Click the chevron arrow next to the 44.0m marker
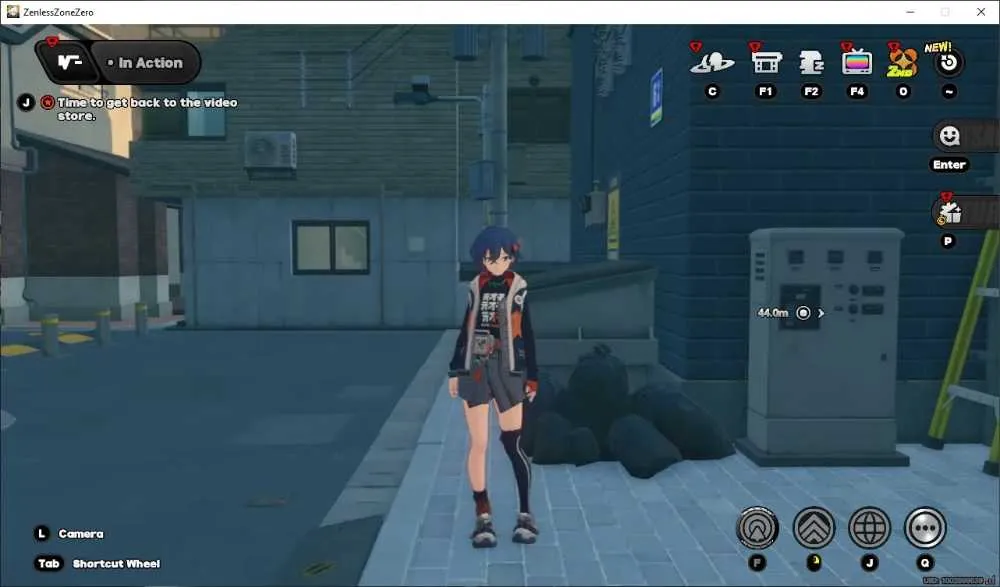Screen dimensions: 1000x587 pyautogui.click(x=821, y=313)
